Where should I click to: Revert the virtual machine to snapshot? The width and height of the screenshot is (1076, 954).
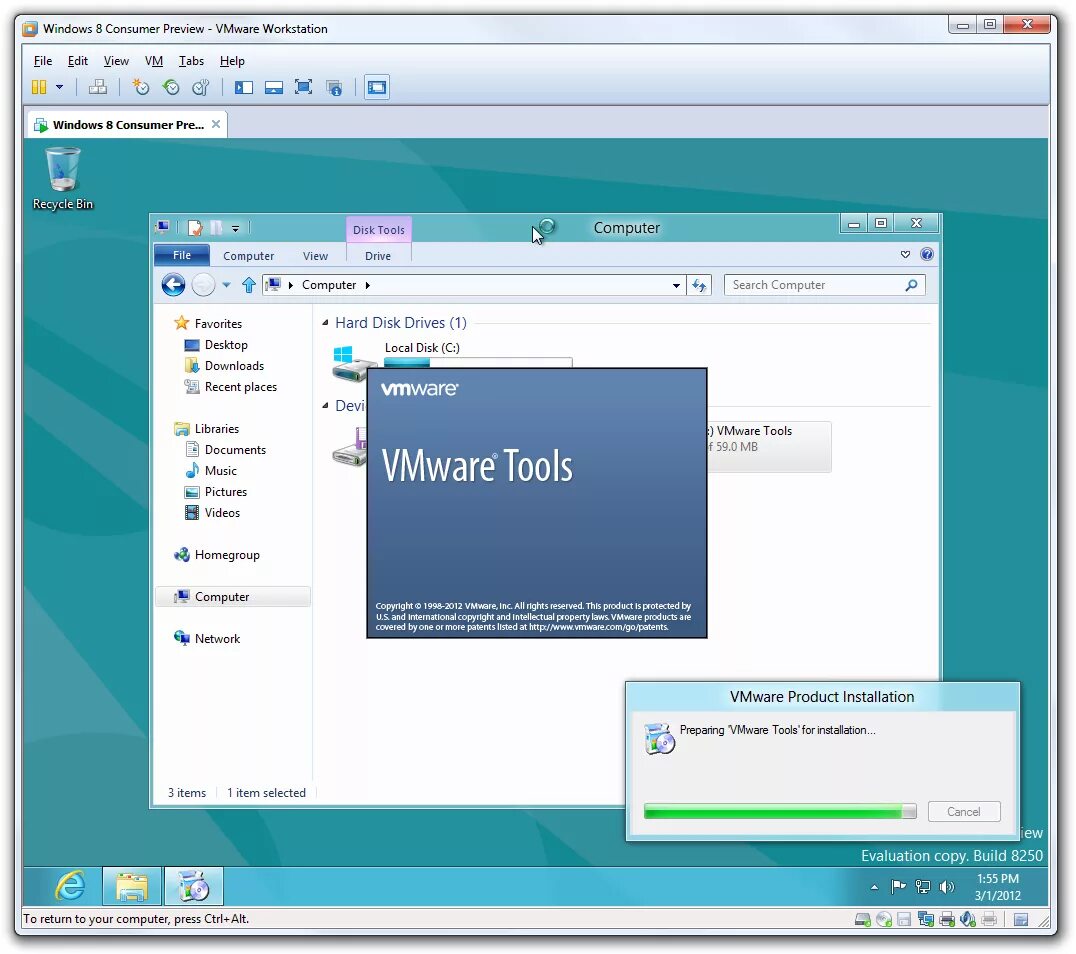point(170,87)
